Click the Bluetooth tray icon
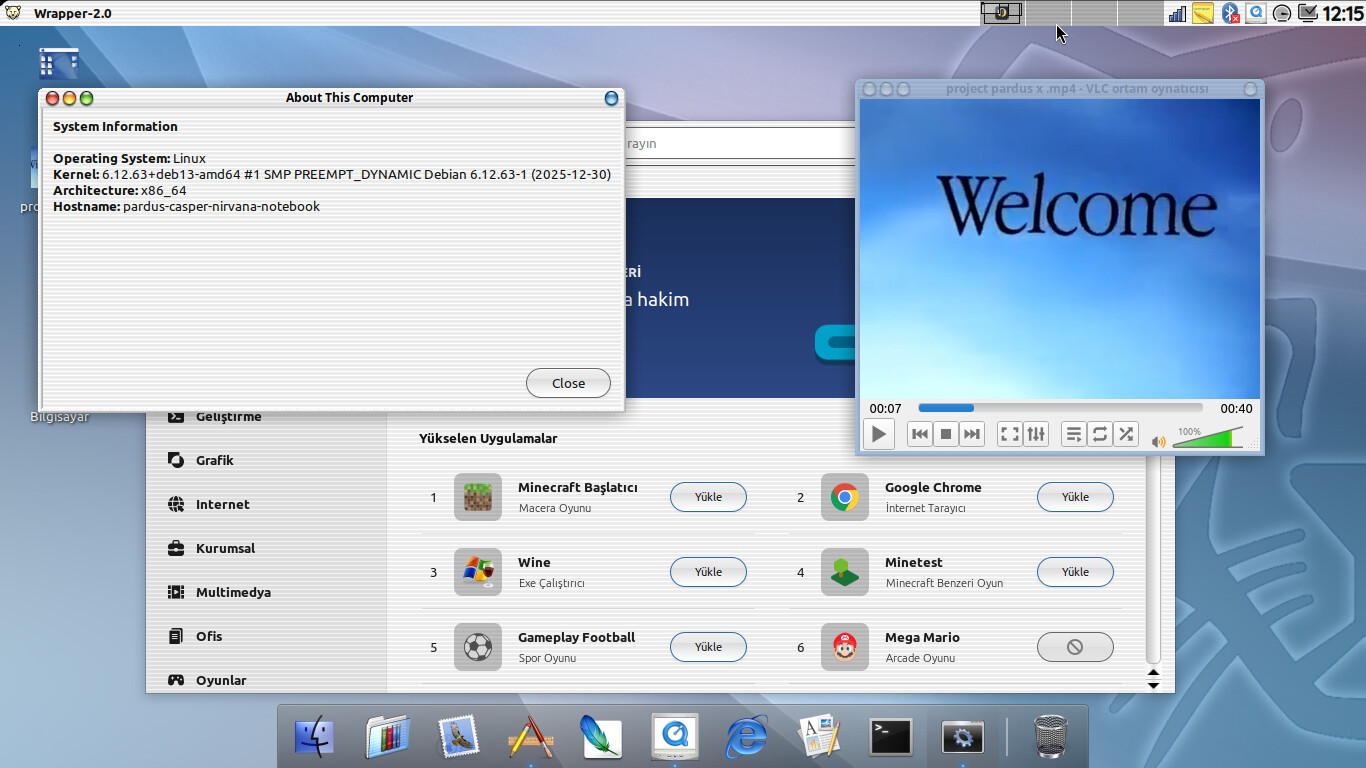The width and height of the screenshot is (1366, 768). (x=1231, y=13)
